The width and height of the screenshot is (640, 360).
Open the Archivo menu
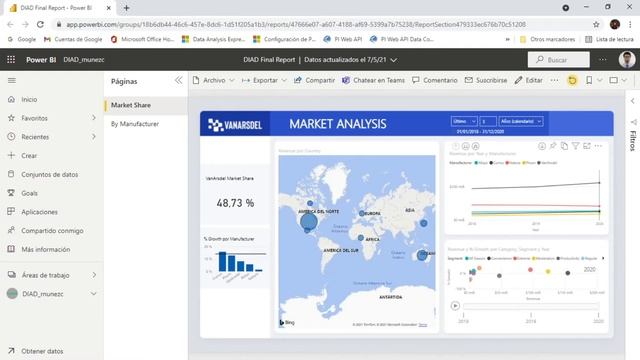point(214,80)
